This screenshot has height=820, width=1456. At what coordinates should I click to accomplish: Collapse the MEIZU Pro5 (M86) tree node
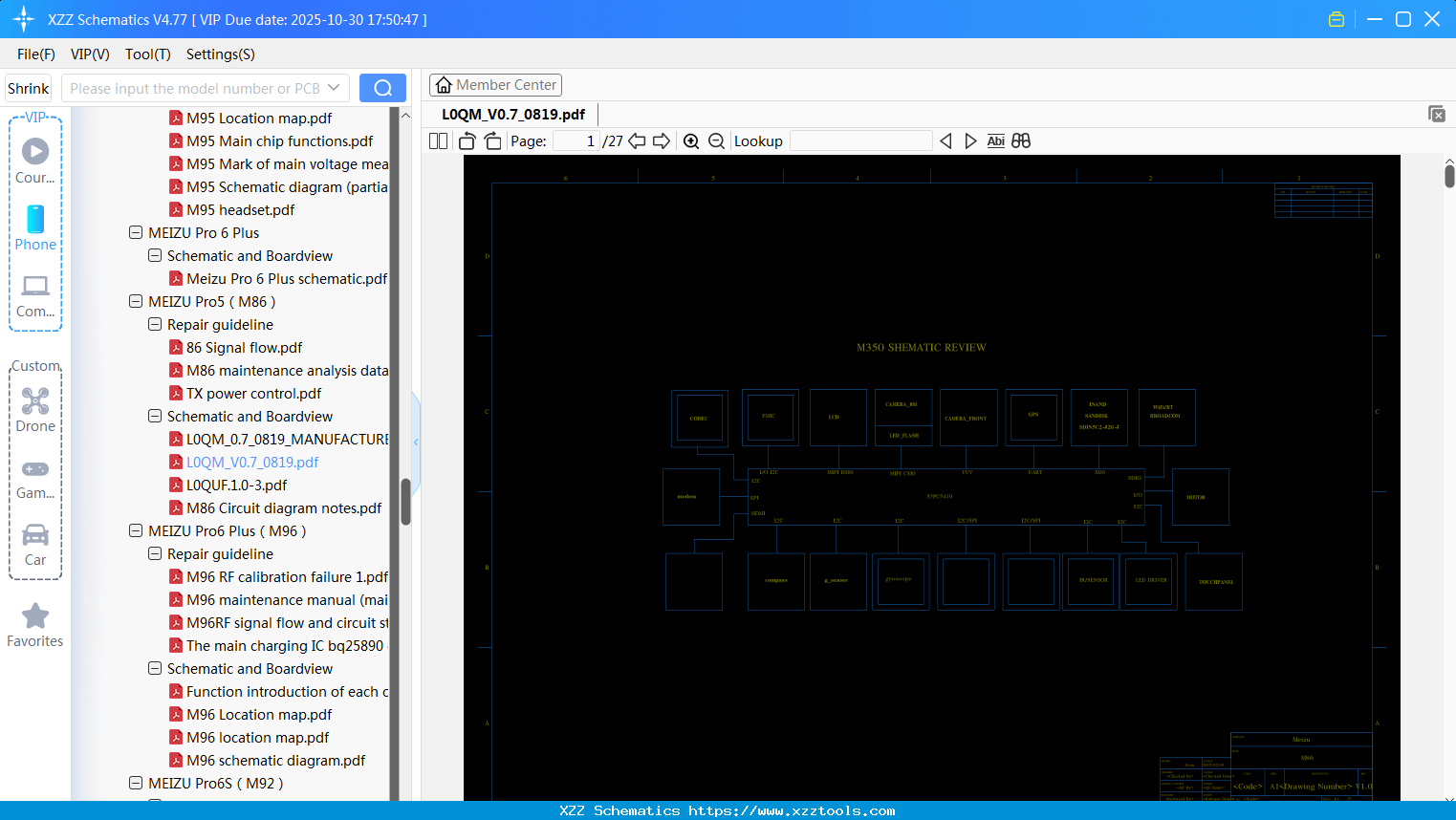tap(136, 301)
